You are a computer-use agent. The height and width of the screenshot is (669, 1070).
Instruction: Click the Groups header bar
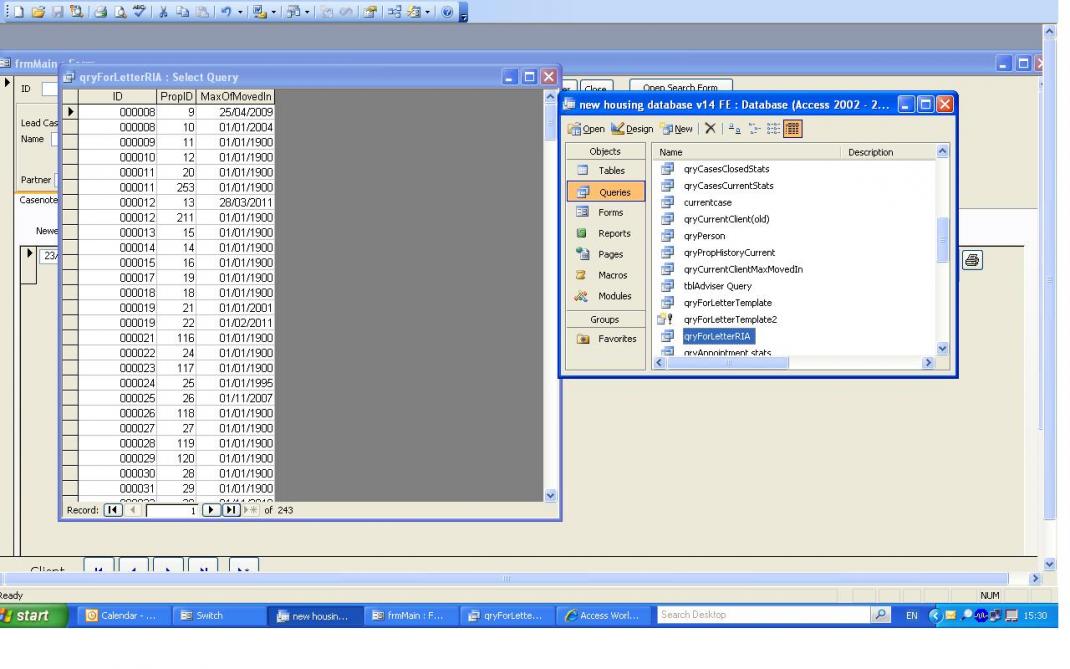[605, 319]
